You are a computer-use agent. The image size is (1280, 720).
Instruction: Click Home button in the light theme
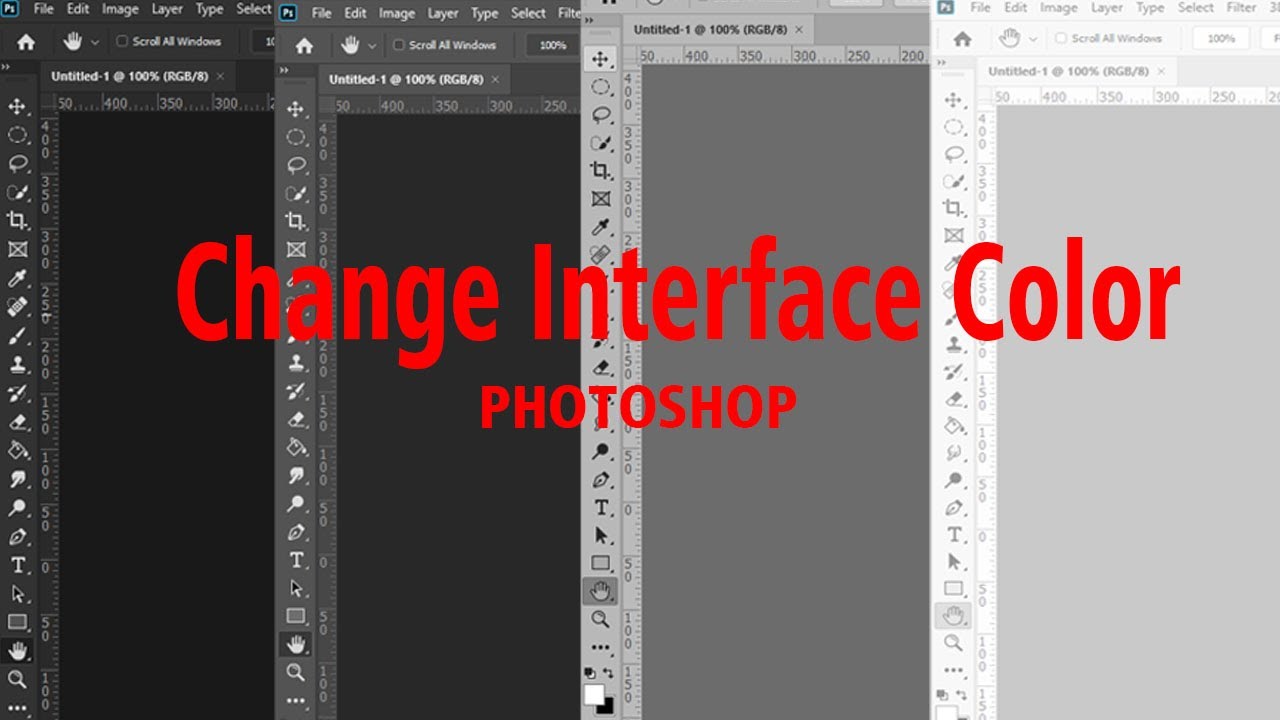[962, 39]
